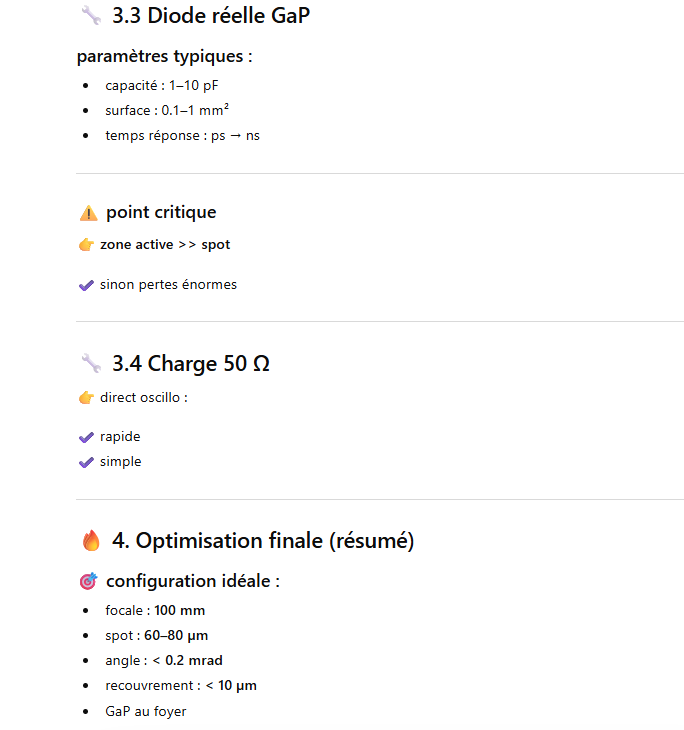This screenshot has height=730, width=684.
Task: Click the pointing hand before direct oscillo
Action: 86,398
